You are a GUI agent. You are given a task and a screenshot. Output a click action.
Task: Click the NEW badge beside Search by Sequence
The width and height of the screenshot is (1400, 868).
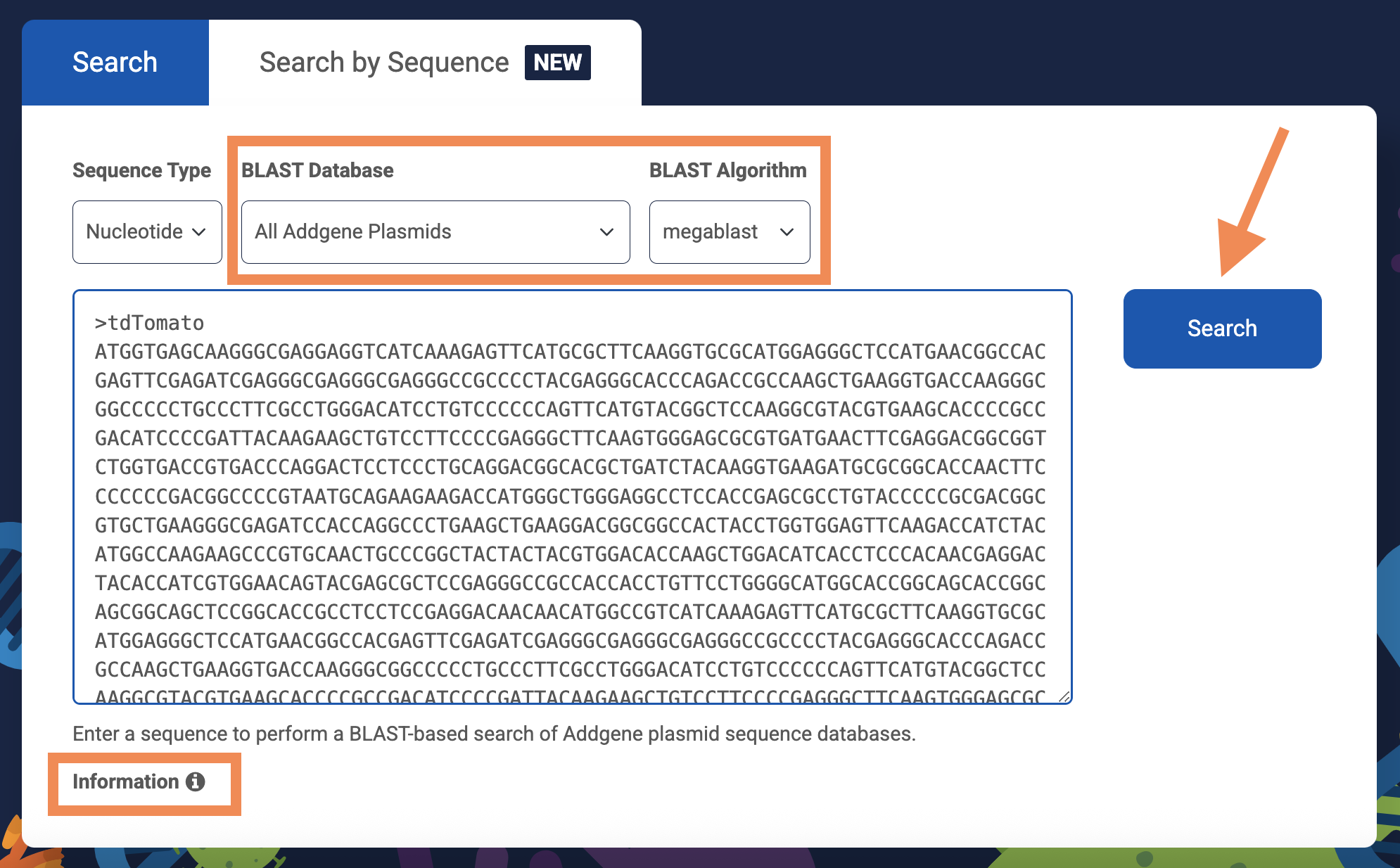coord(557,63)
